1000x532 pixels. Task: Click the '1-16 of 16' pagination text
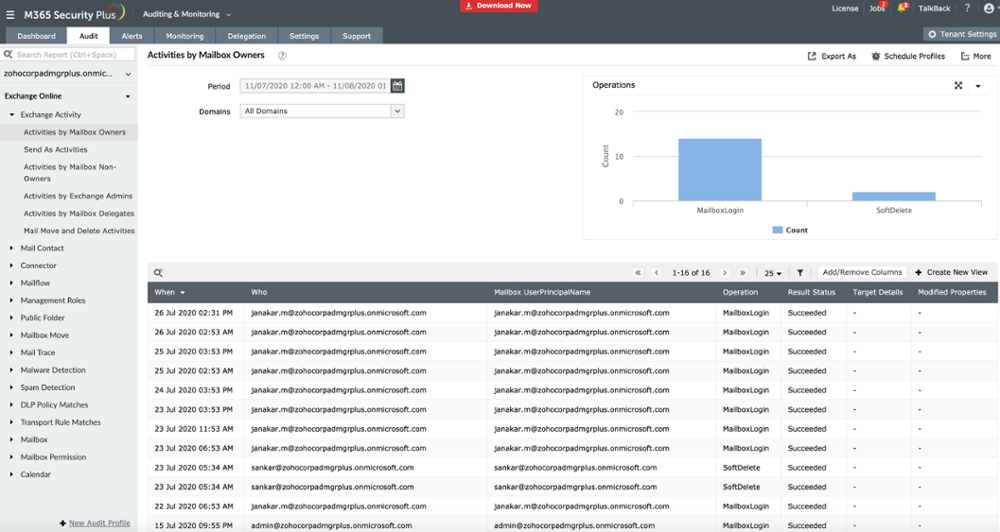pos(691,273)
